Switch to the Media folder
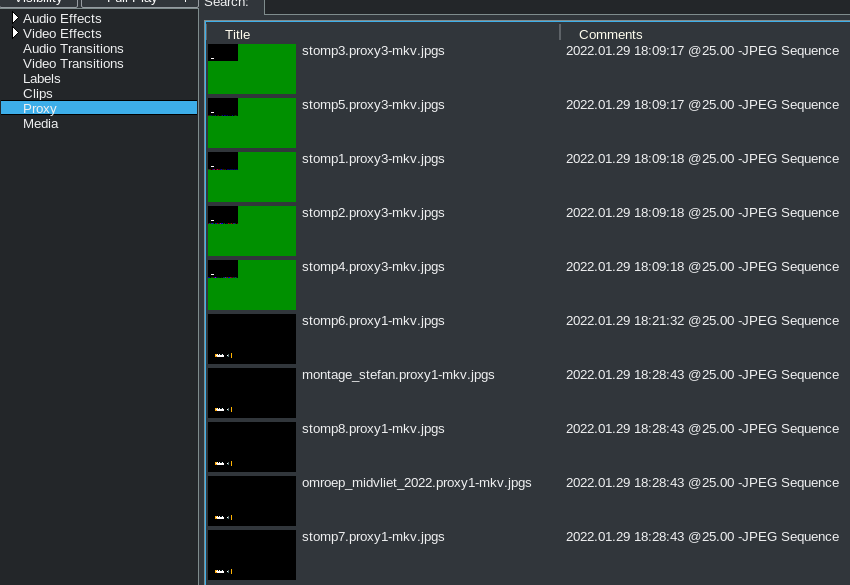This screenshot has height=585, width=850. (41, 123)
